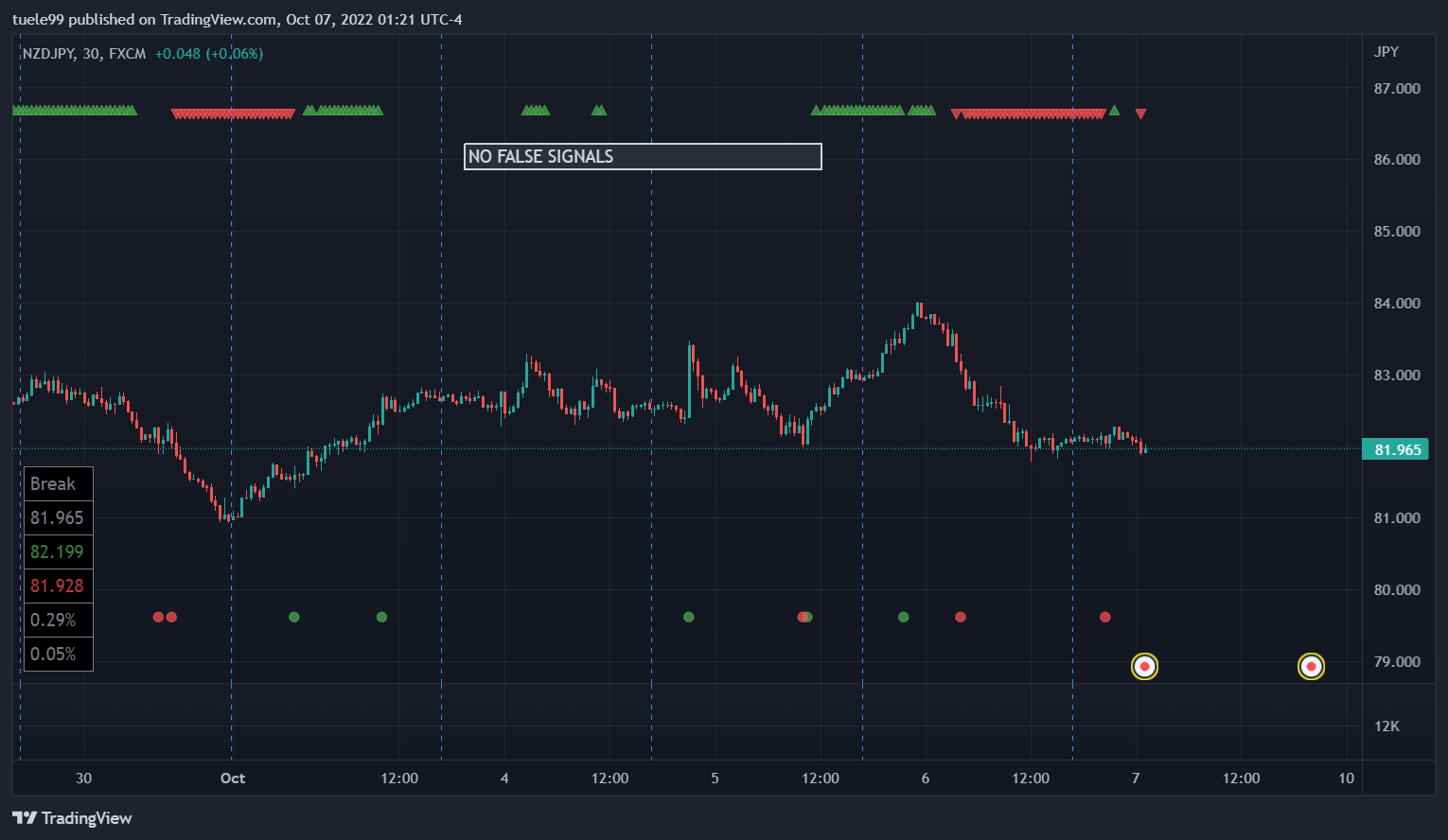Screen dimensions: 1448x840
Task: Click the 0.29% table cell
Action: click(x=59, y=621)
